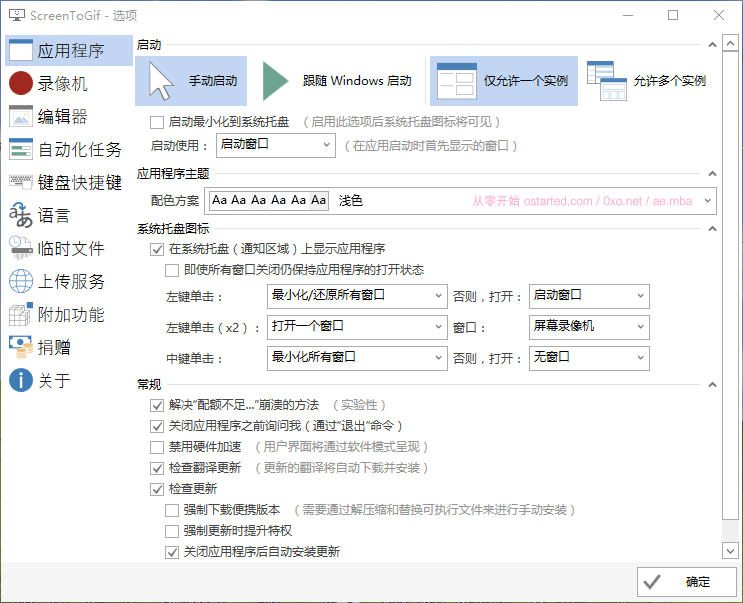Open the 附加功能 extras icon
This screenshot has height=603, width=743.
click(x=21, y=314)
